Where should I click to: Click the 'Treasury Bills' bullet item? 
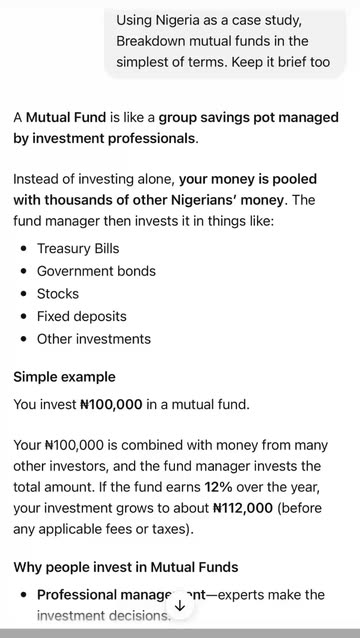[78, 248]
